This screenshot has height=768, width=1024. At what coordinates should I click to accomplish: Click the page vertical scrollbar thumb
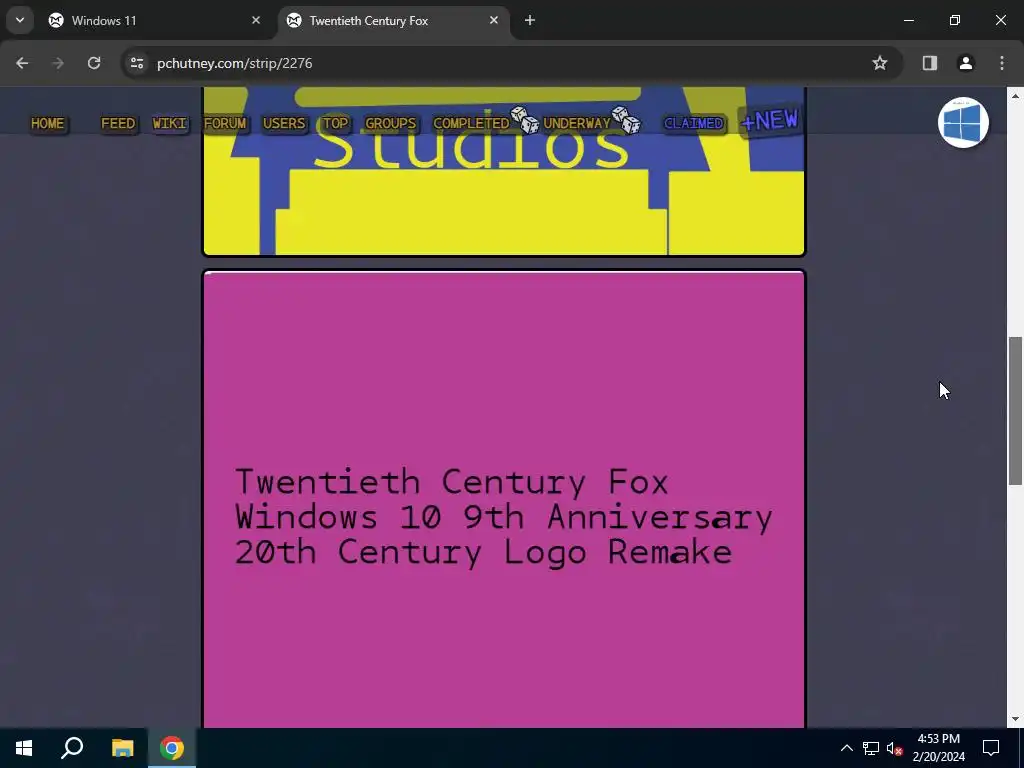click(1015, 411)
